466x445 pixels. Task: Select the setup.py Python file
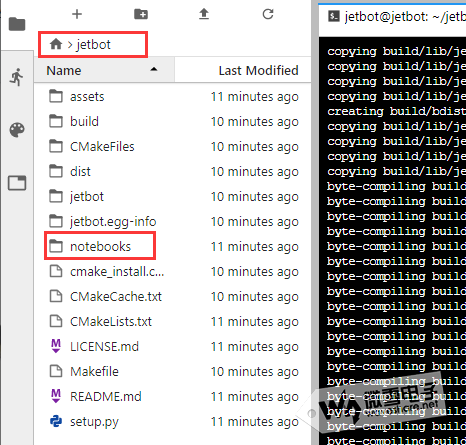coord(173,422)
